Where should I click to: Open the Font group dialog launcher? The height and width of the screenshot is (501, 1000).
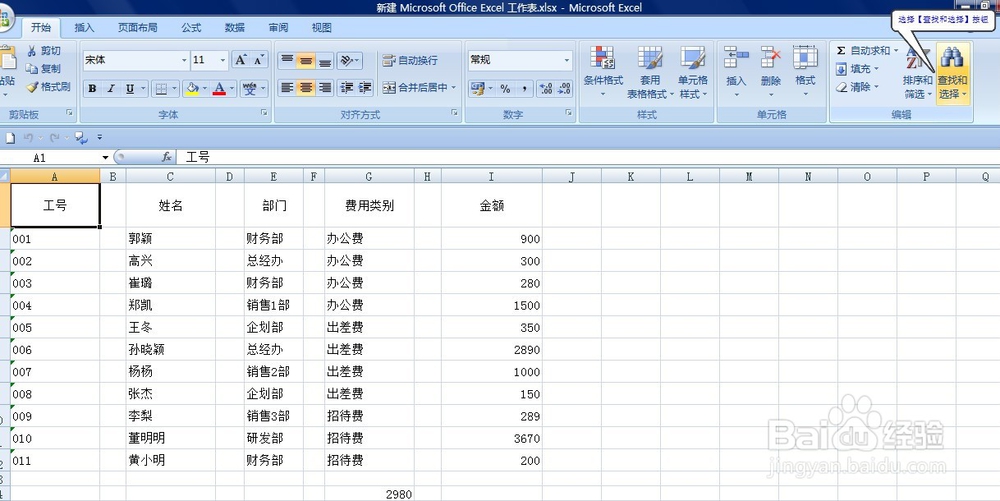263,113
